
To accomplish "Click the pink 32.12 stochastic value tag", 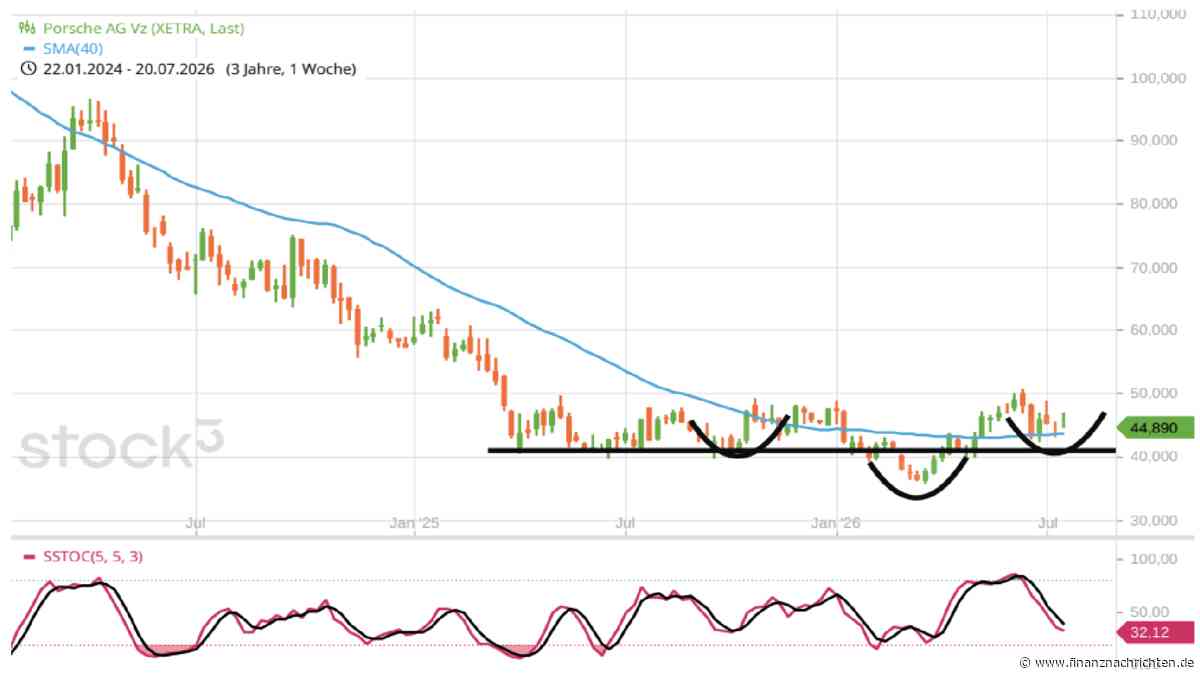I will [1157, 632].
